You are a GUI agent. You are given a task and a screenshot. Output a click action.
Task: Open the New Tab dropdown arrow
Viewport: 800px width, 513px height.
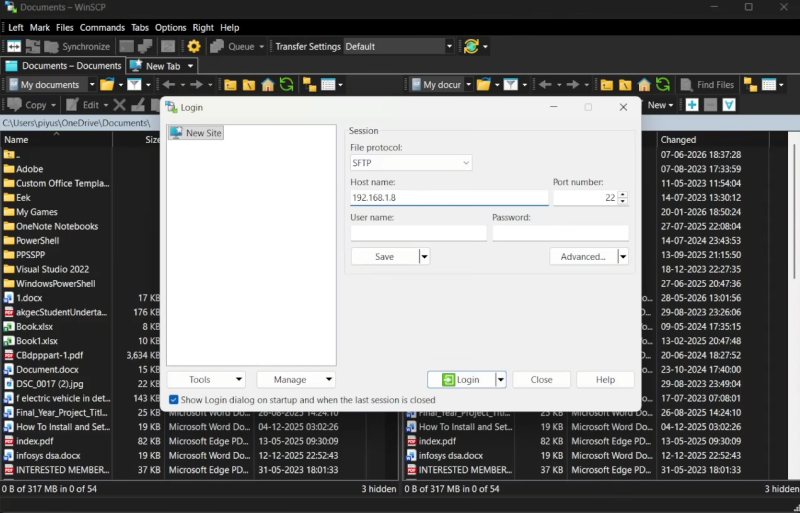(190, 66)
